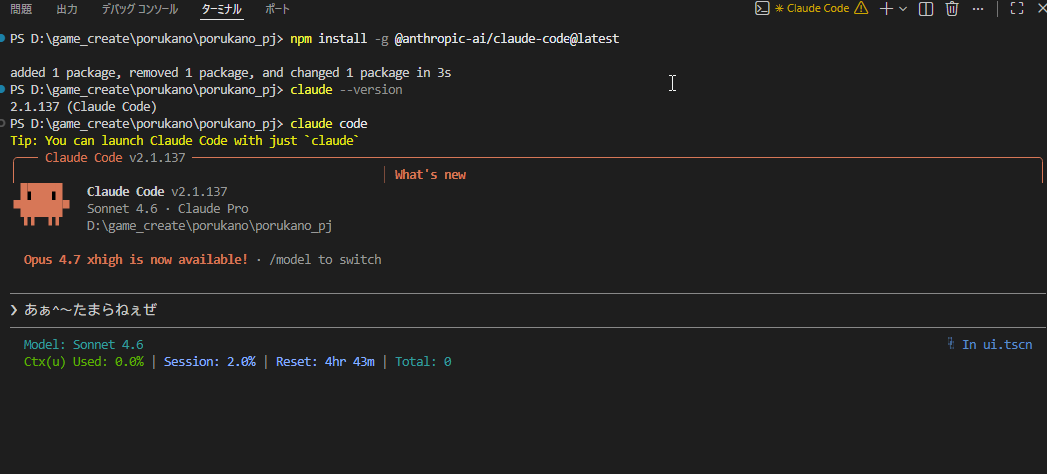
Task: Click 'Session: 2.0%' status entry
Action: pos(210,362)
